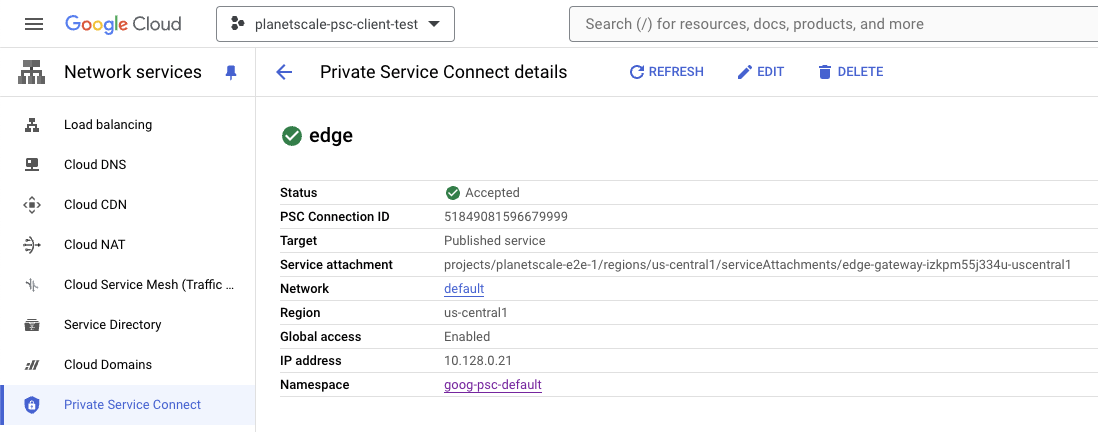Click the Cloud Domains icon

tap(32, 365)
